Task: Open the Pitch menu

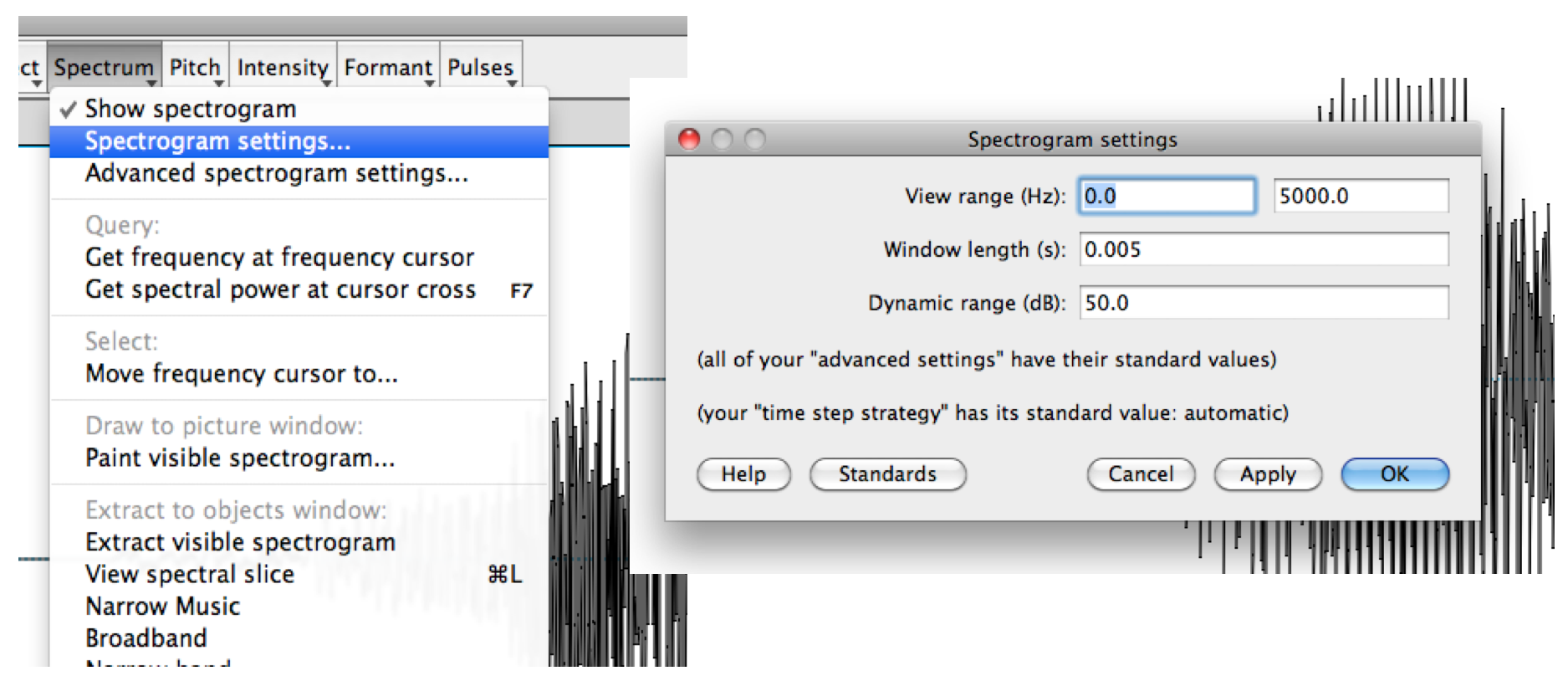Action: tap(196, 67)
